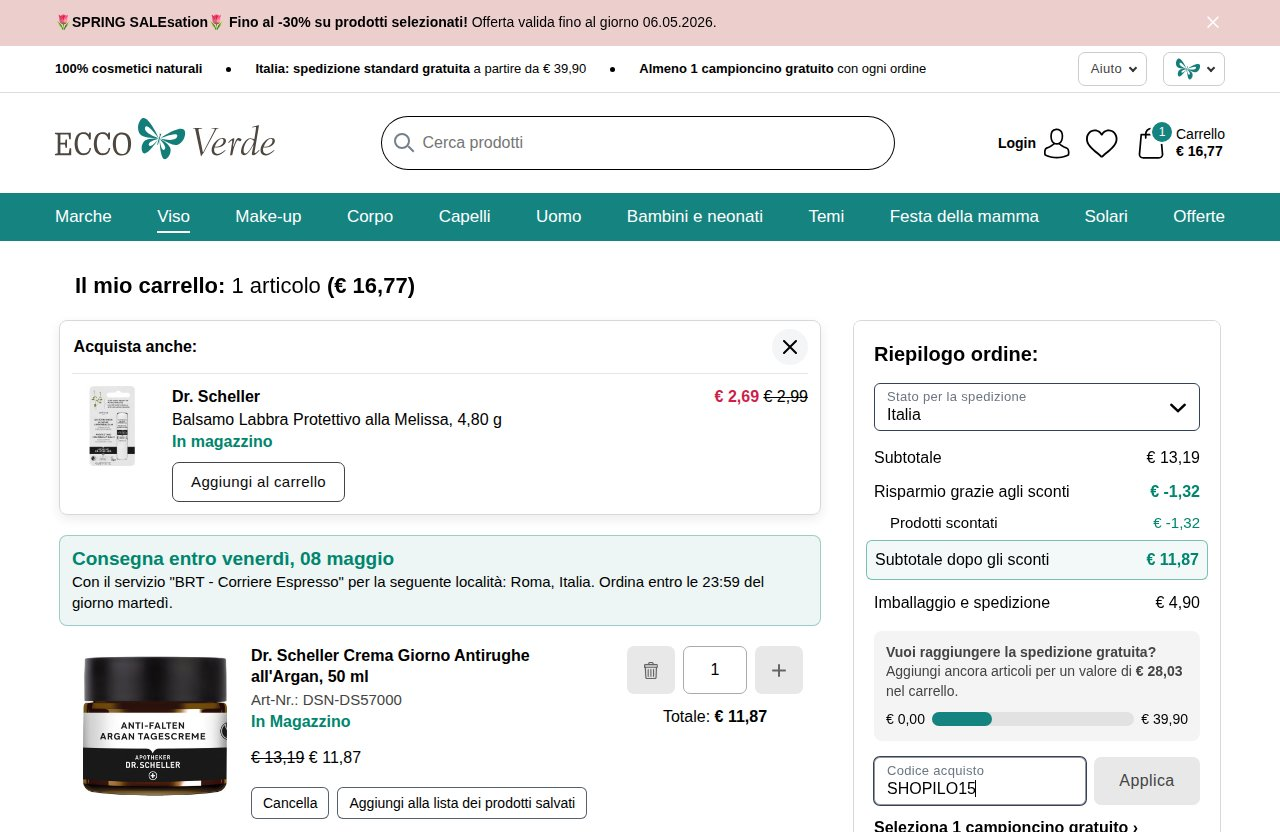This screenshot has height=832, width=1280.
Task: Click the Consegna entro venerdì, 08 maggio heading
Action: (233, 559)
